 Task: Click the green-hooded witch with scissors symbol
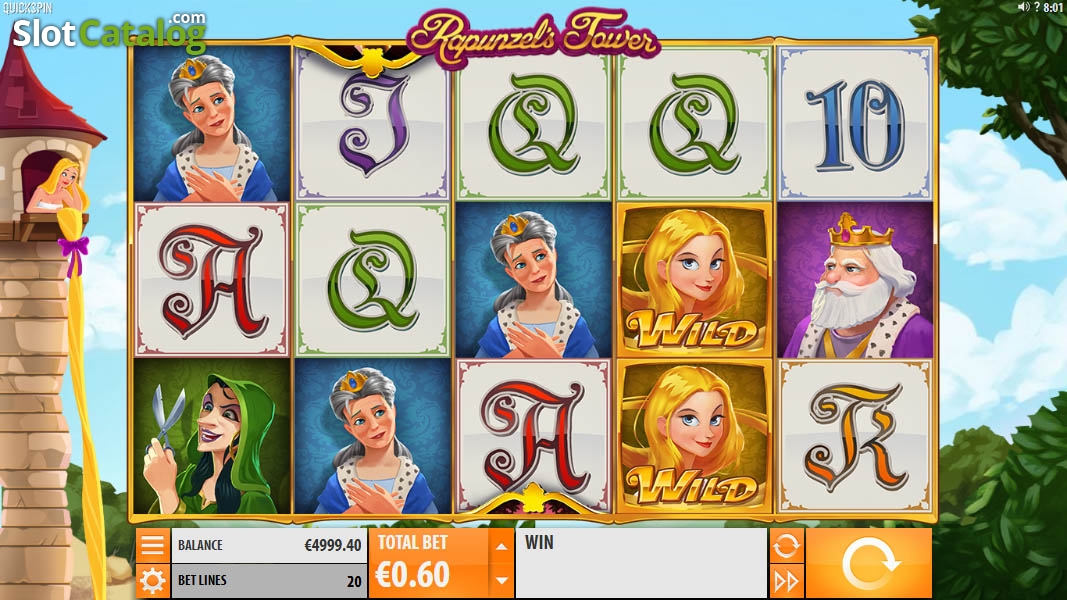pyautogui.click(x=212, y=437)
